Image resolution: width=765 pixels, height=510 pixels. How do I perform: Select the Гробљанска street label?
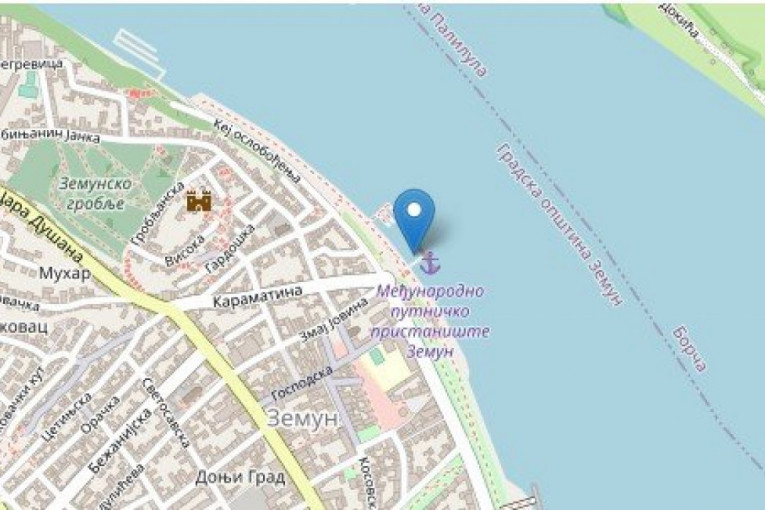(x=158, y=213)
